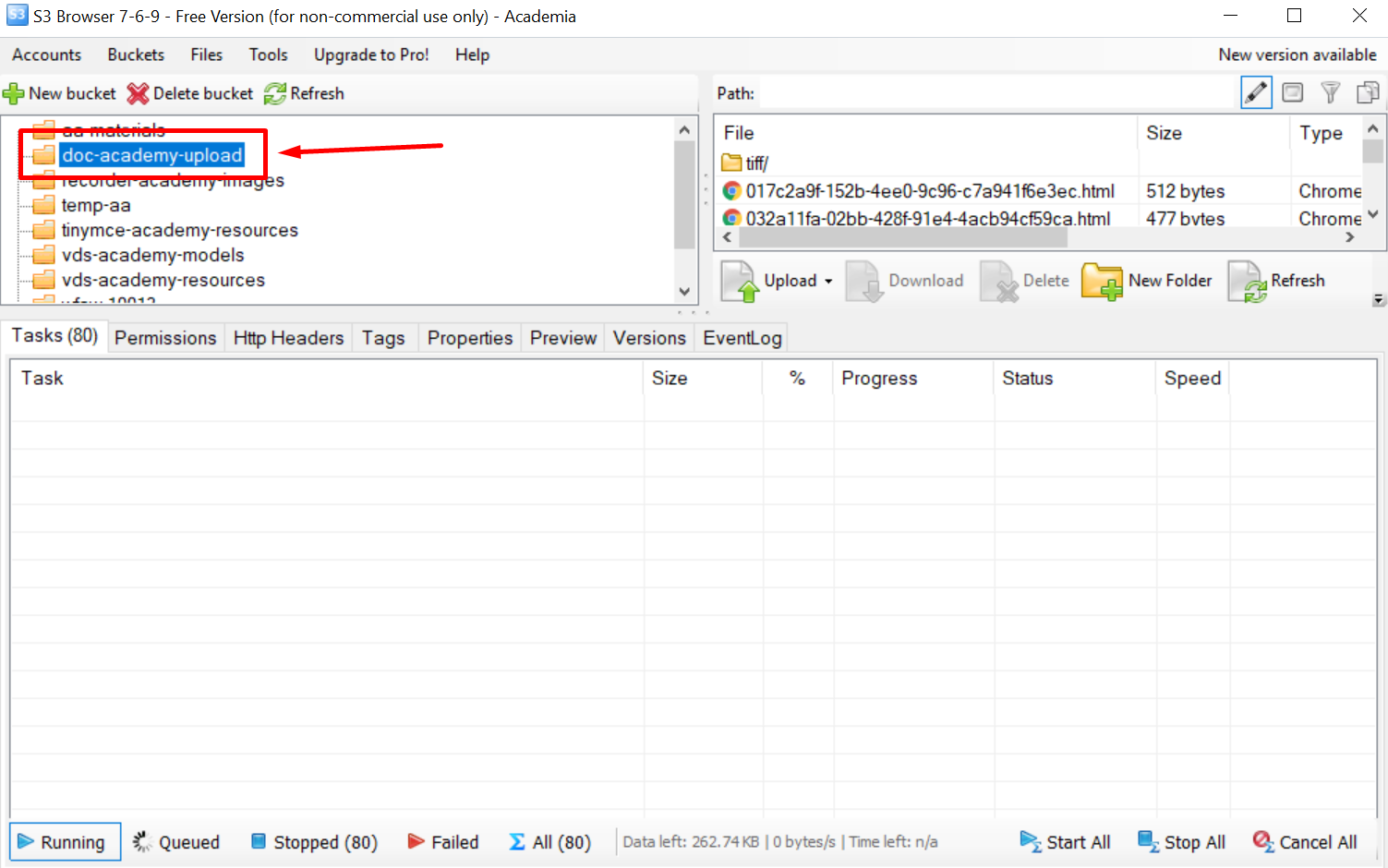1388x868 pixels.
Task: Refresh the file list
Action: [1276, 281]
